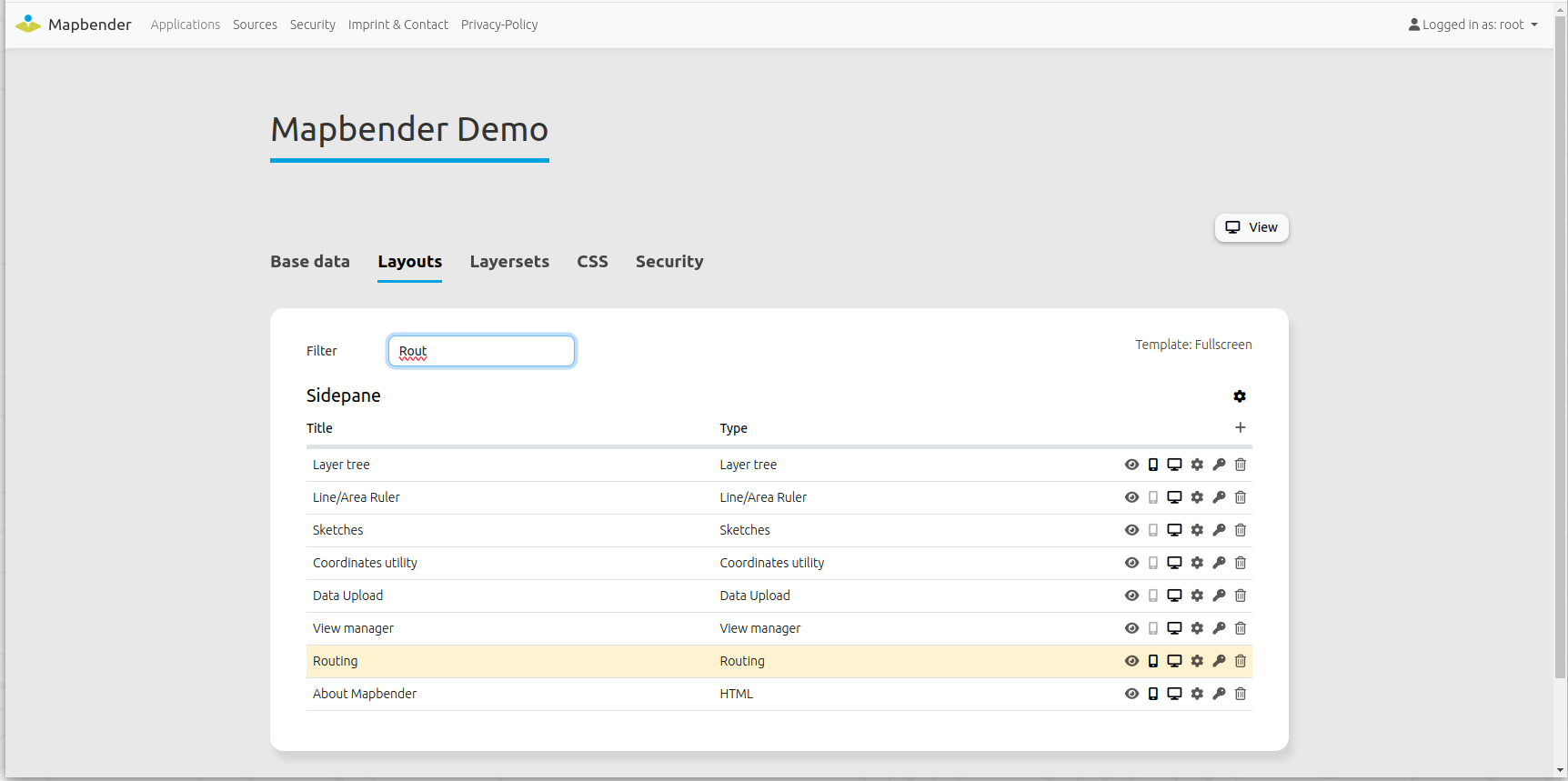Open Sources in top navigation
The image size is (1568, 781).
tap(255, 25)
